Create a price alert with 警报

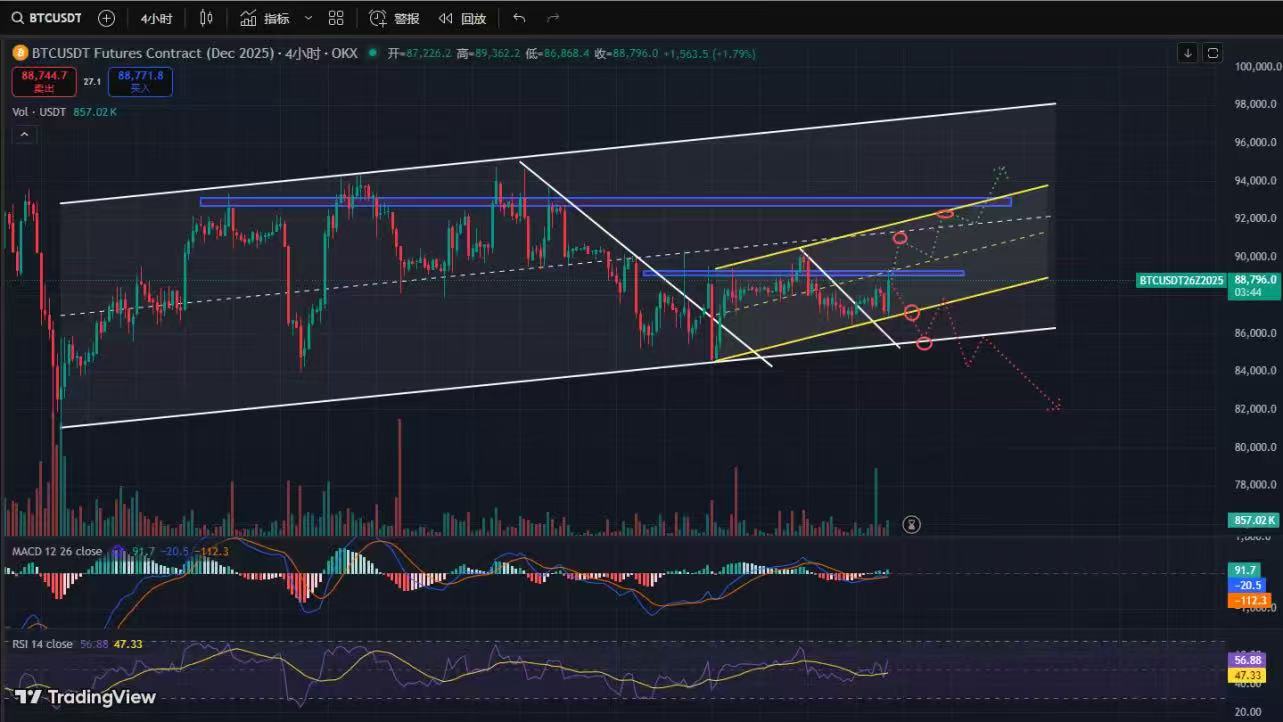pyautogui.click(x=395, y=18)
